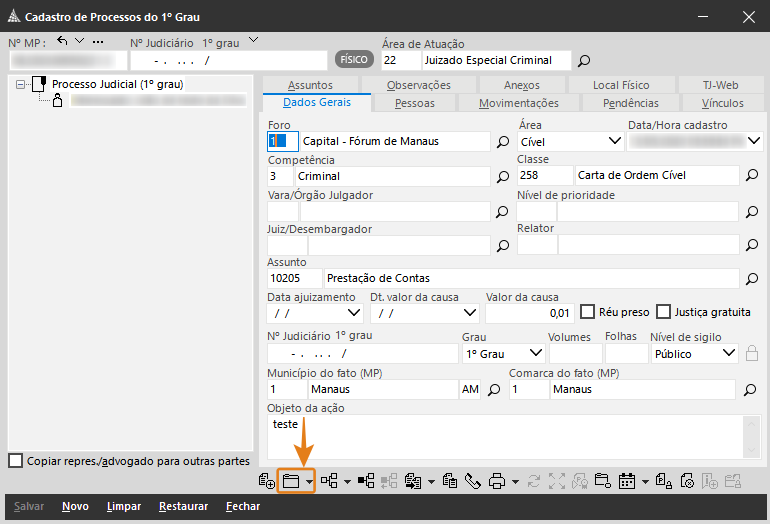Expand the dropdown arrow beside the document transfer icon
This screenshot has height=524, width=770.
(431, 482)
